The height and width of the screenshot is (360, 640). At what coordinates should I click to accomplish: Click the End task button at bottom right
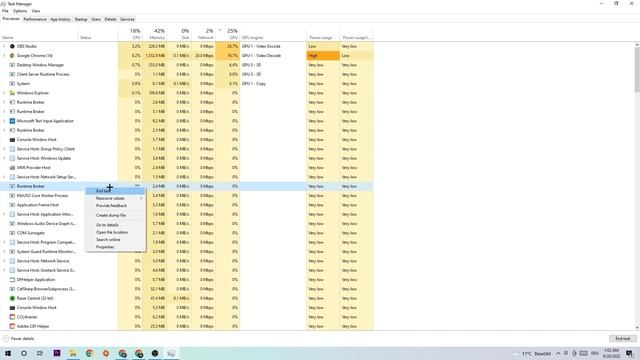click(622, 339)
